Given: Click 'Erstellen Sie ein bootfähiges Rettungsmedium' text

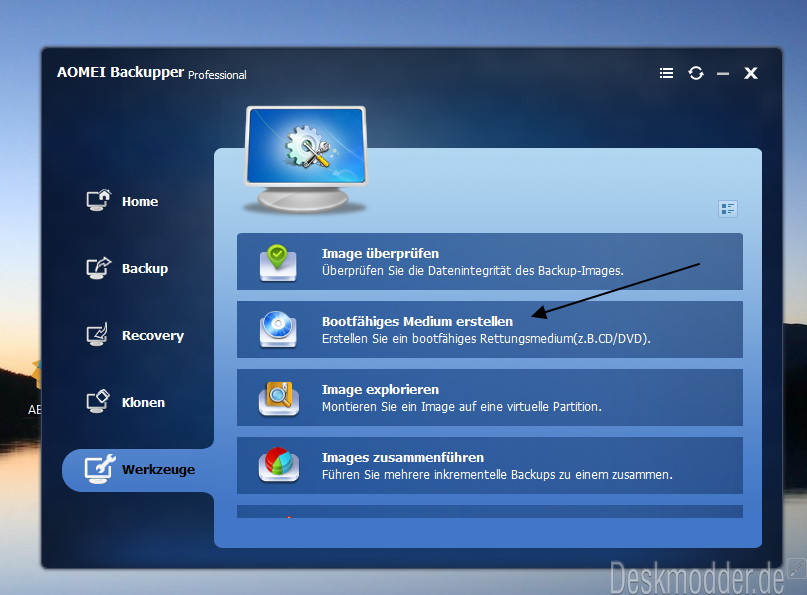Looking at the screenshot, I should pos(486,339).
